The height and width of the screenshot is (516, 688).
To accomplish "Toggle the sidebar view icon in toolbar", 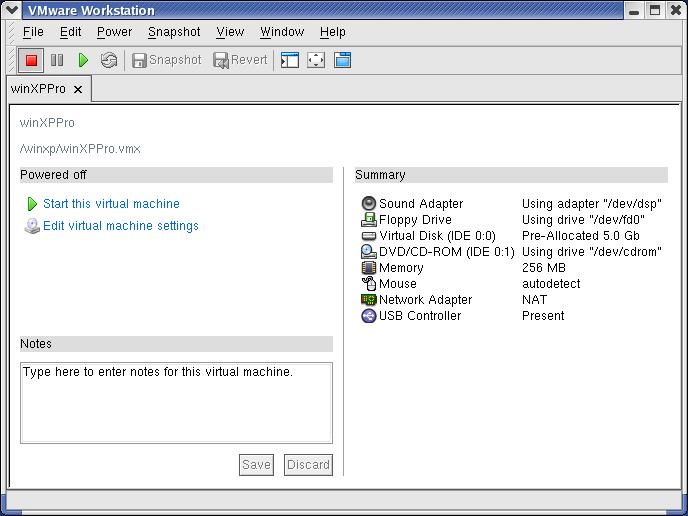I will (290, 60).
